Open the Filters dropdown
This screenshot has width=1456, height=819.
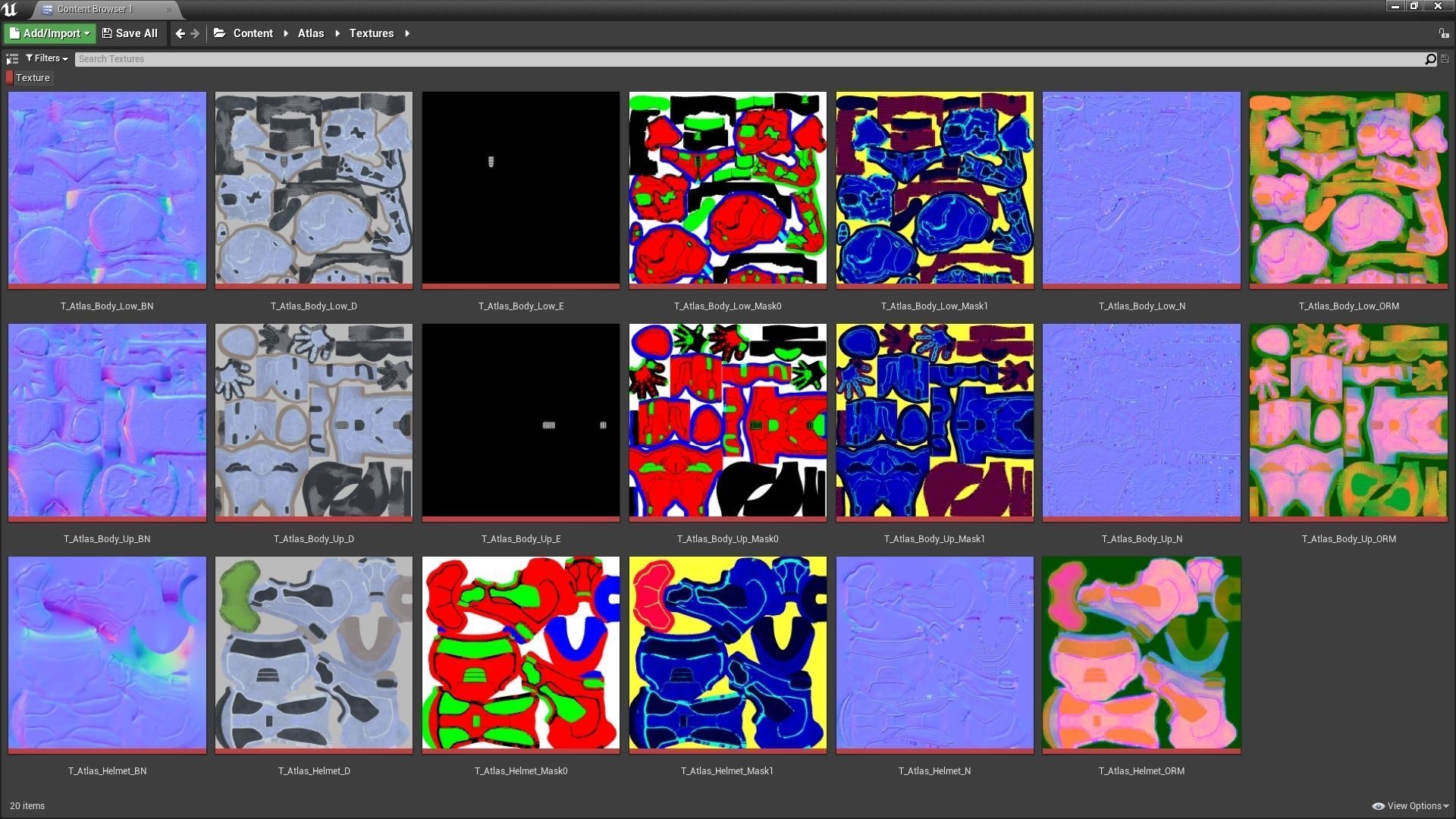point(47,58)
